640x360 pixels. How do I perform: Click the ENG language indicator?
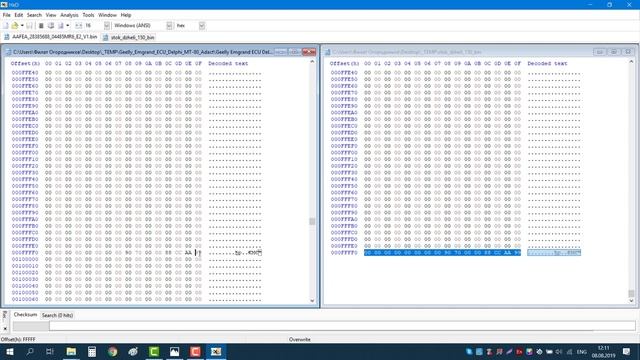[x=582, y=351]
